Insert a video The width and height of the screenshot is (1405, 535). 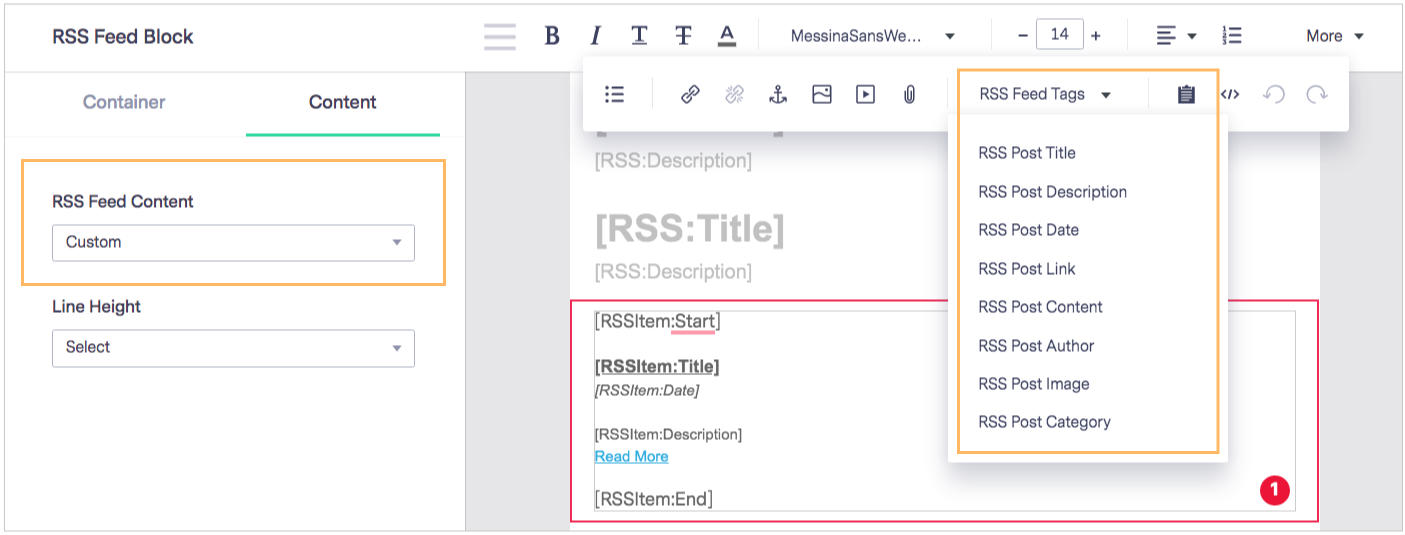(x=866, y=94)
